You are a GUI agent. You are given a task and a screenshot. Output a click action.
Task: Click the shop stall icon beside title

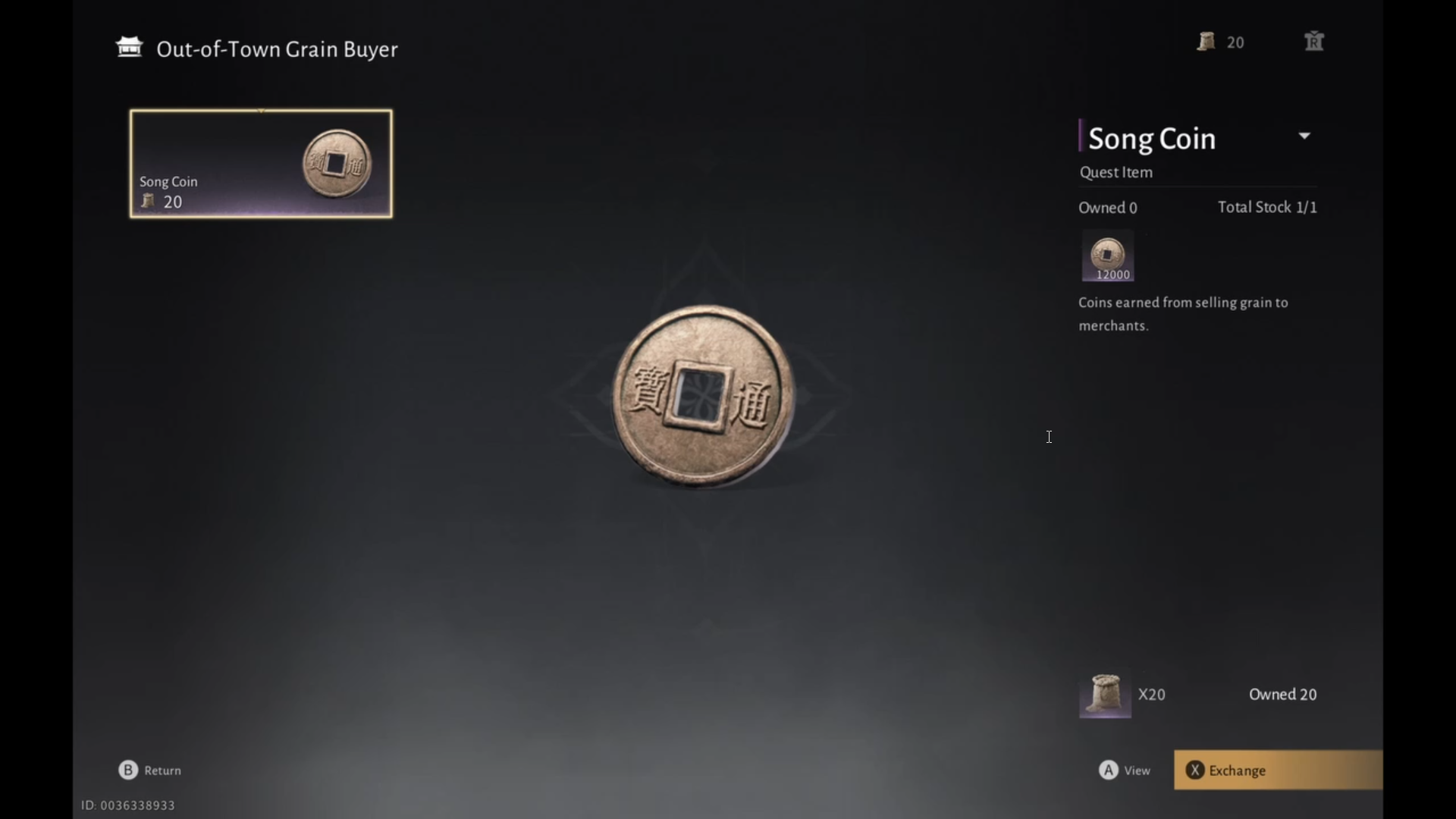tap(129, 47)
